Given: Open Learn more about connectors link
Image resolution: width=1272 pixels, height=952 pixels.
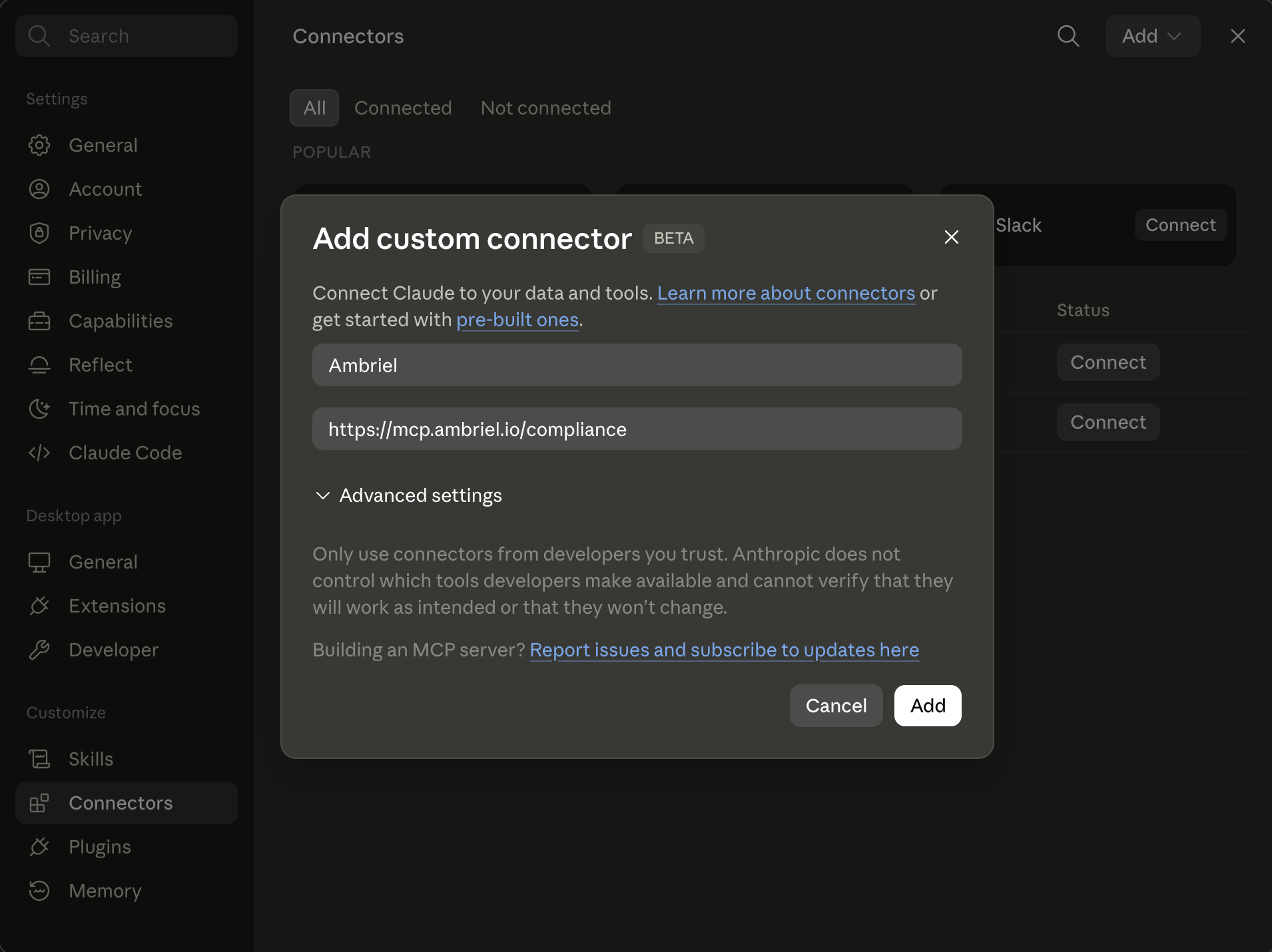Looking at the screenshot, I should (786, 293).
